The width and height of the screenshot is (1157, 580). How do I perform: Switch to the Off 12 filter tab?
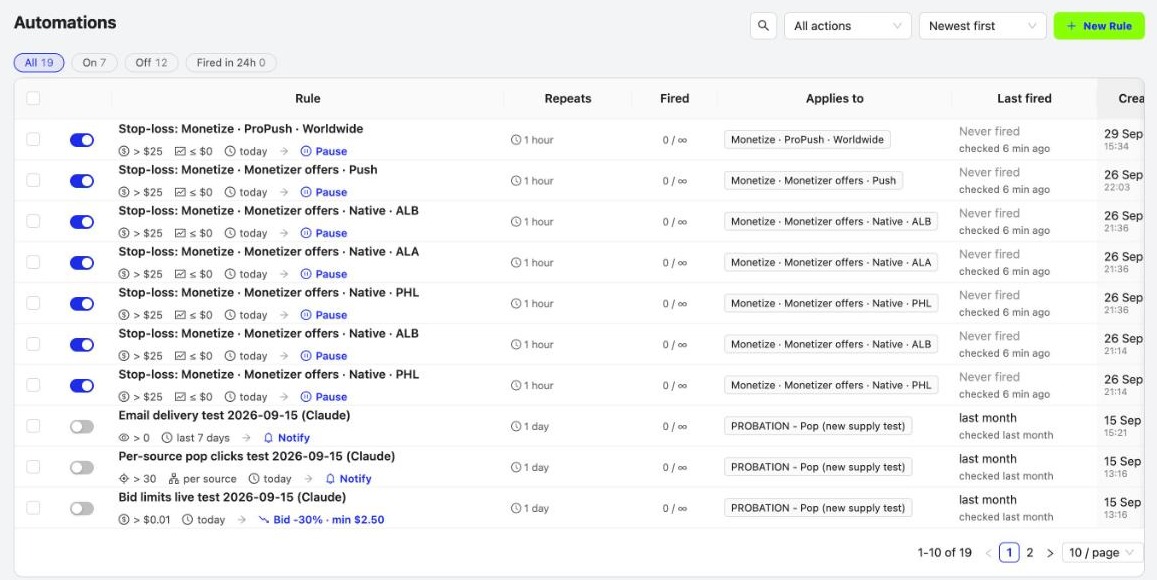(x=151, y=63)
